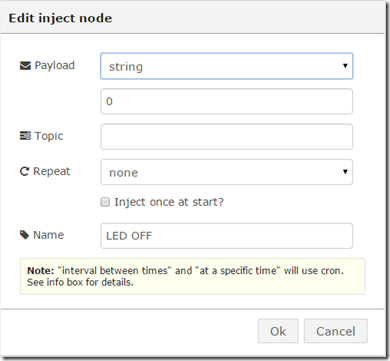Click the Repeat label text
The image size is (390, 361).
click(x=52, y=171)
